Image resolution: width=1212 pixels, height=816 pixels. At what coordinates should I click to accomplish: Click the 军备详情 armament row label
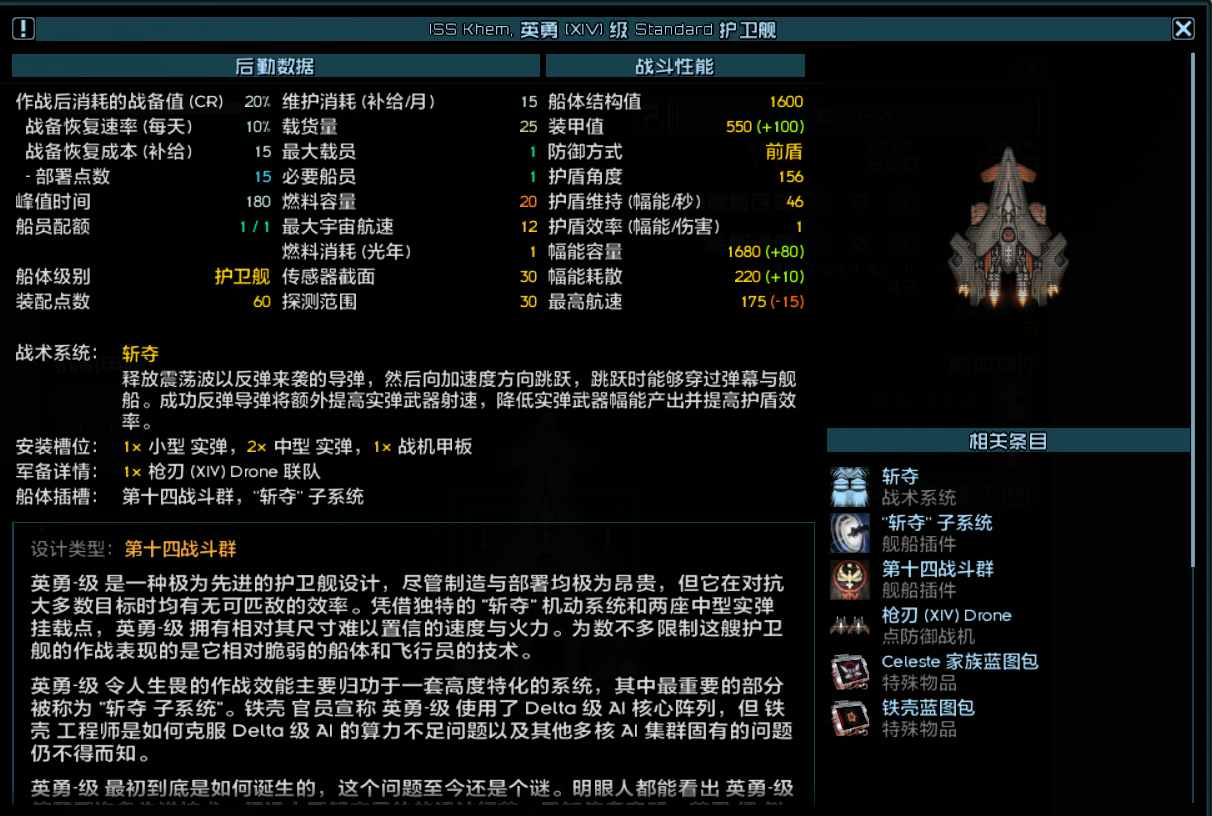pos(56,471)
